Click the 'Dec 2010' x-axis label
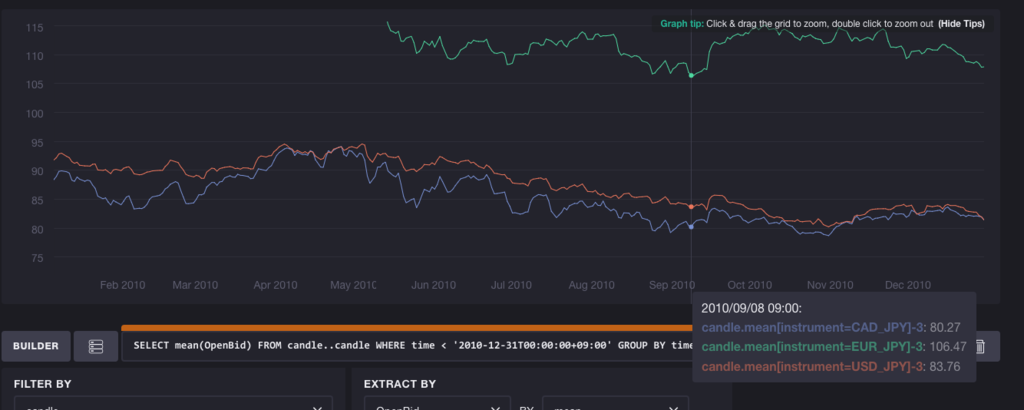 point(908,285)
